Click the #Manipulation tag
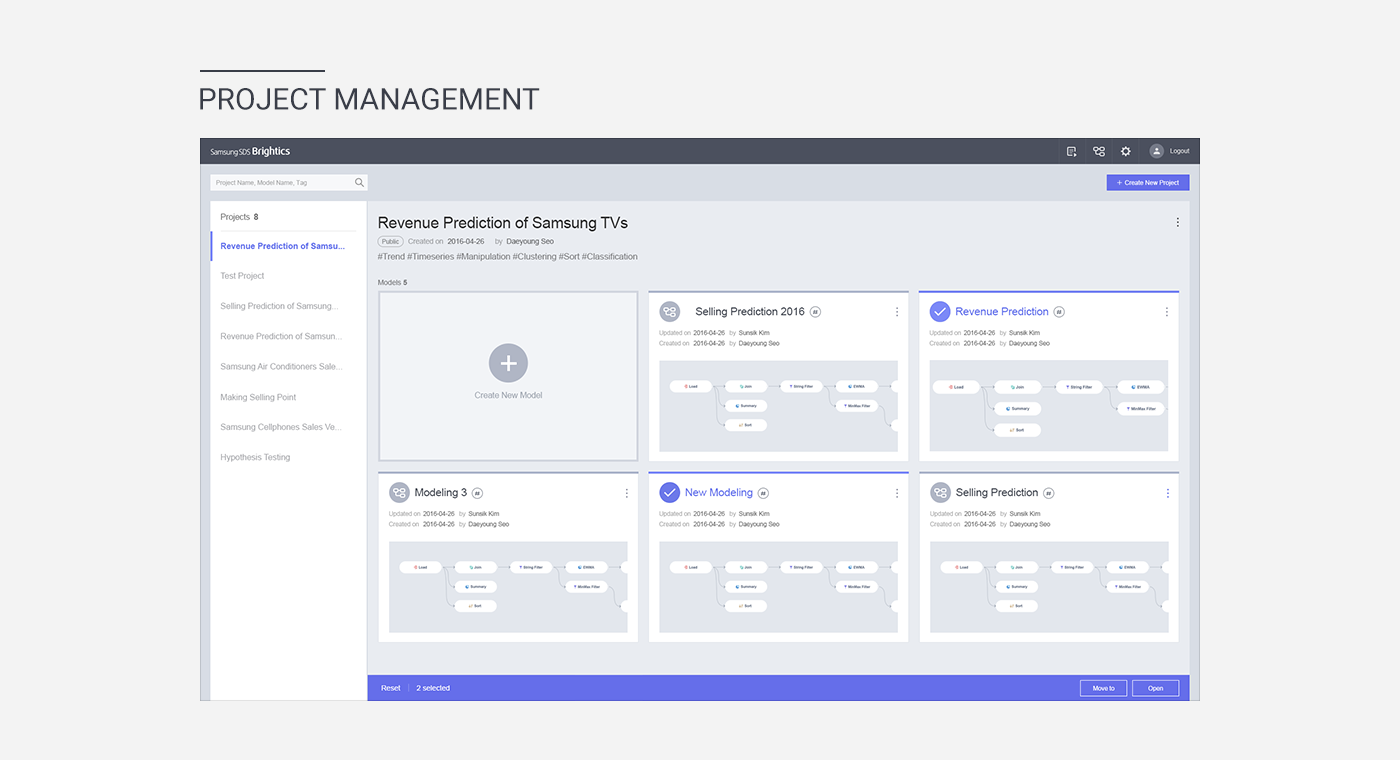This screenshot has width=1400, height=760. (x=483, y=257)
